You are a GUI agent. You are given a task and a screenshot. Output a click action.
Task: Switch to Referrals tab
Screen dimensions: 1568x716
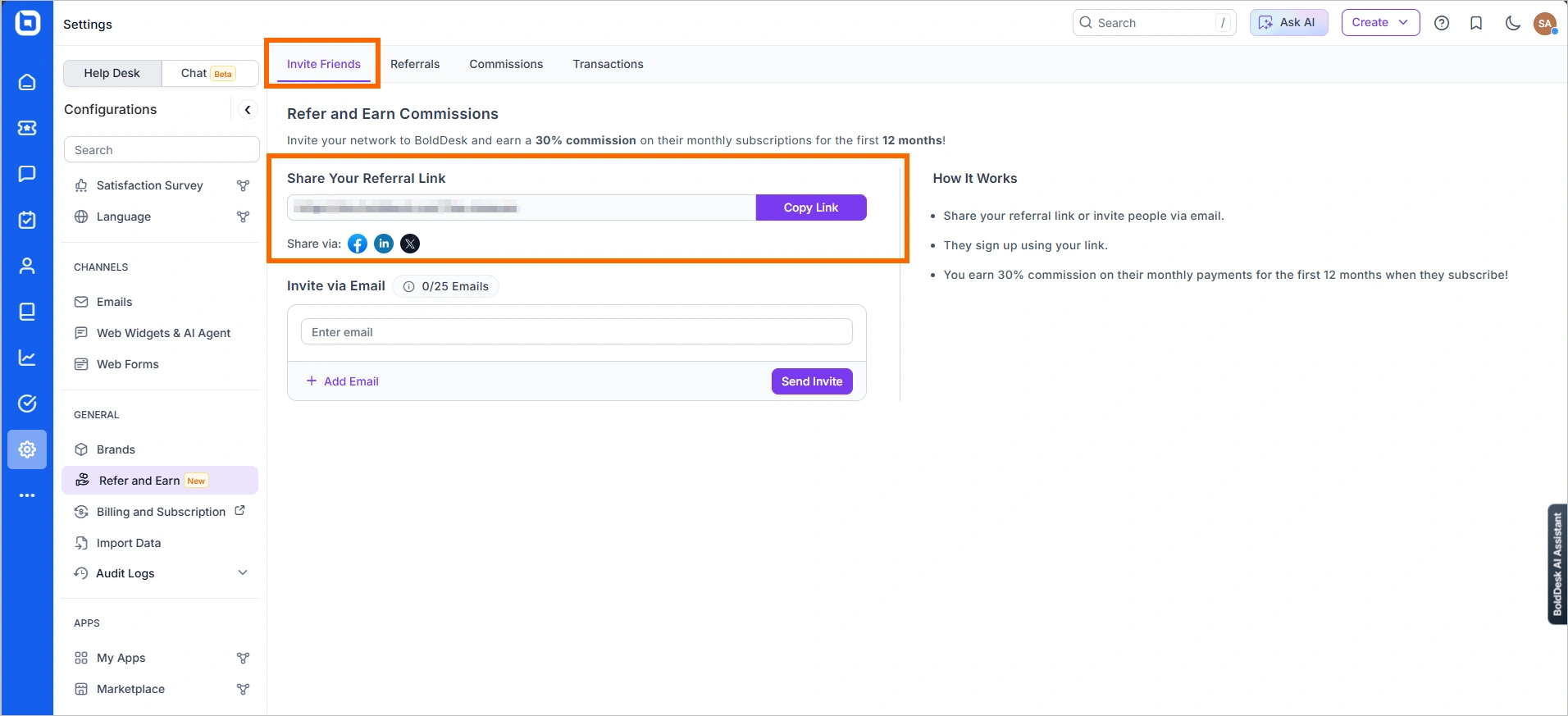tap(415, 64)
